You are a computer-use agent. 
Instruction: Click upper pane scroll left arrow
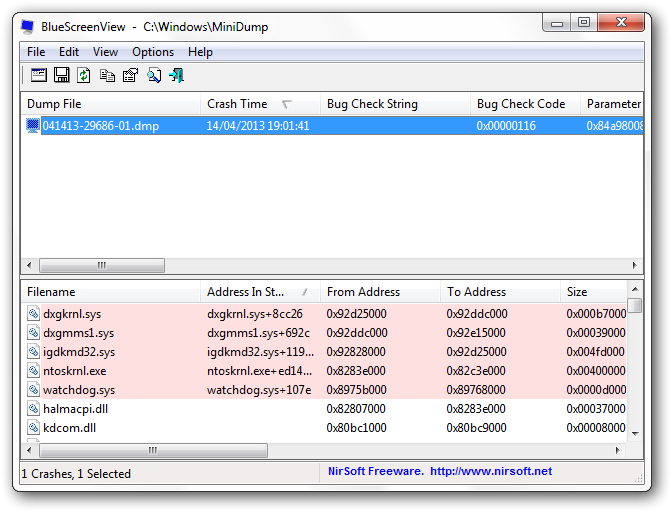(x=29, y=265)
